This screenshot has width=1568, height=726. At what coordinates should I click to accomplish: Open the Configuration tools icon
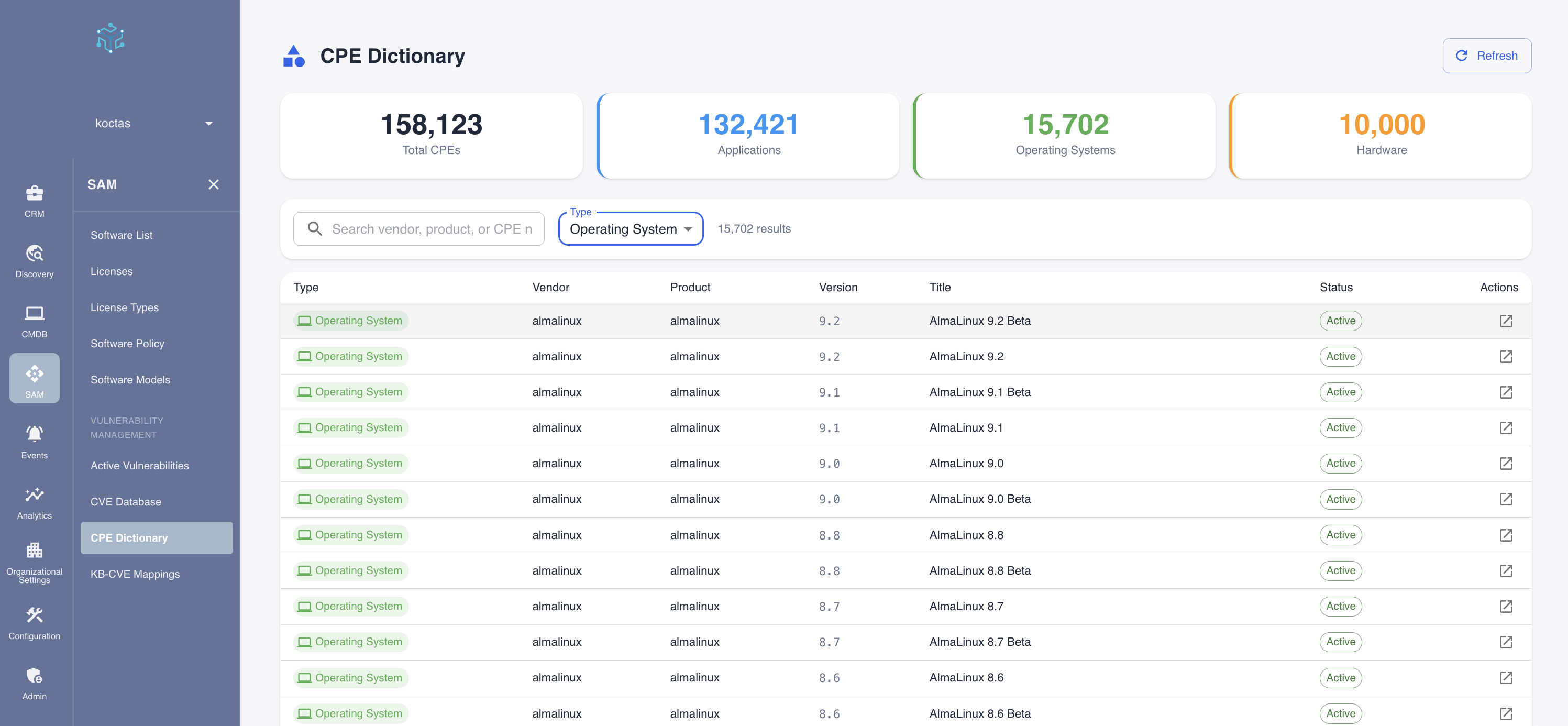click(x=34, y=616)
